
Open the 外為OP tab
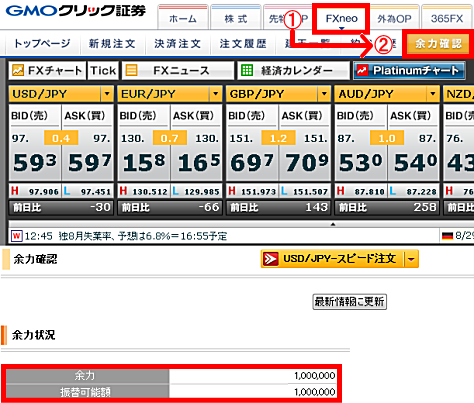click(x=394, y=18)
